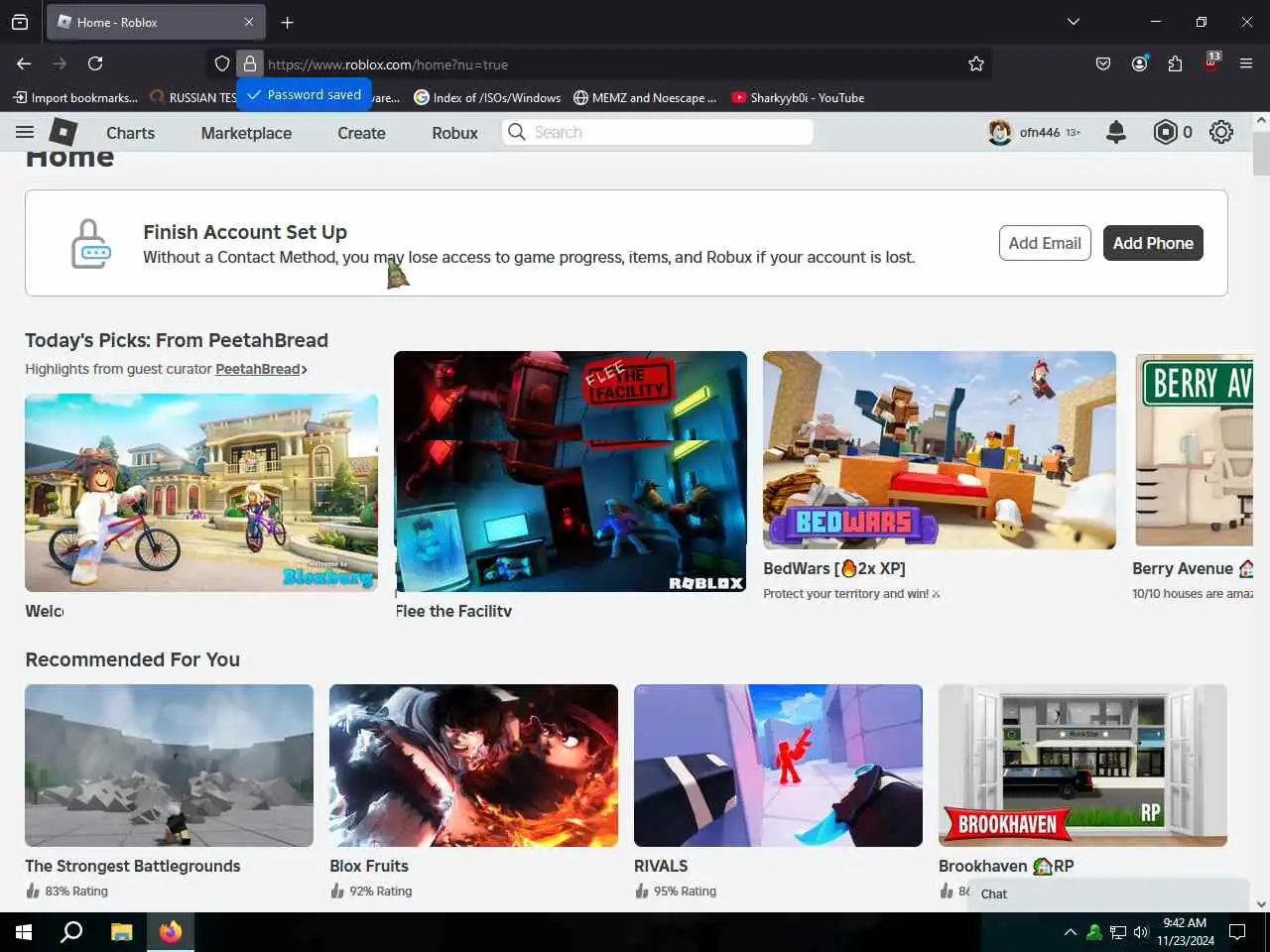
Task: Click The Strongest Battlegrounds title text
Action: [x=133, y=866]
